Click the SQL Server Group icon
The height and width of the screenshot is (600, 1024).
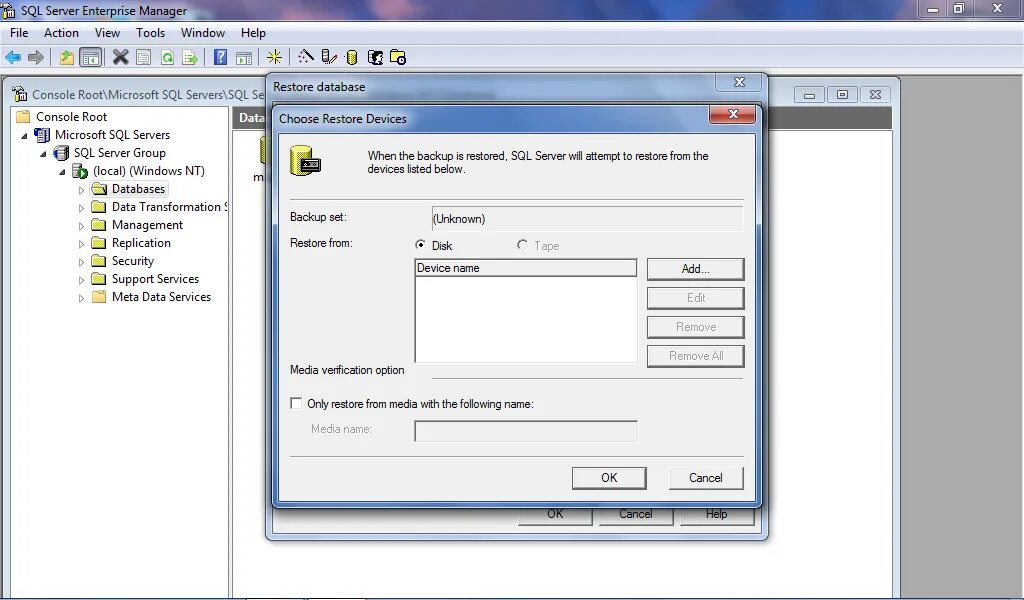point(61,153)
